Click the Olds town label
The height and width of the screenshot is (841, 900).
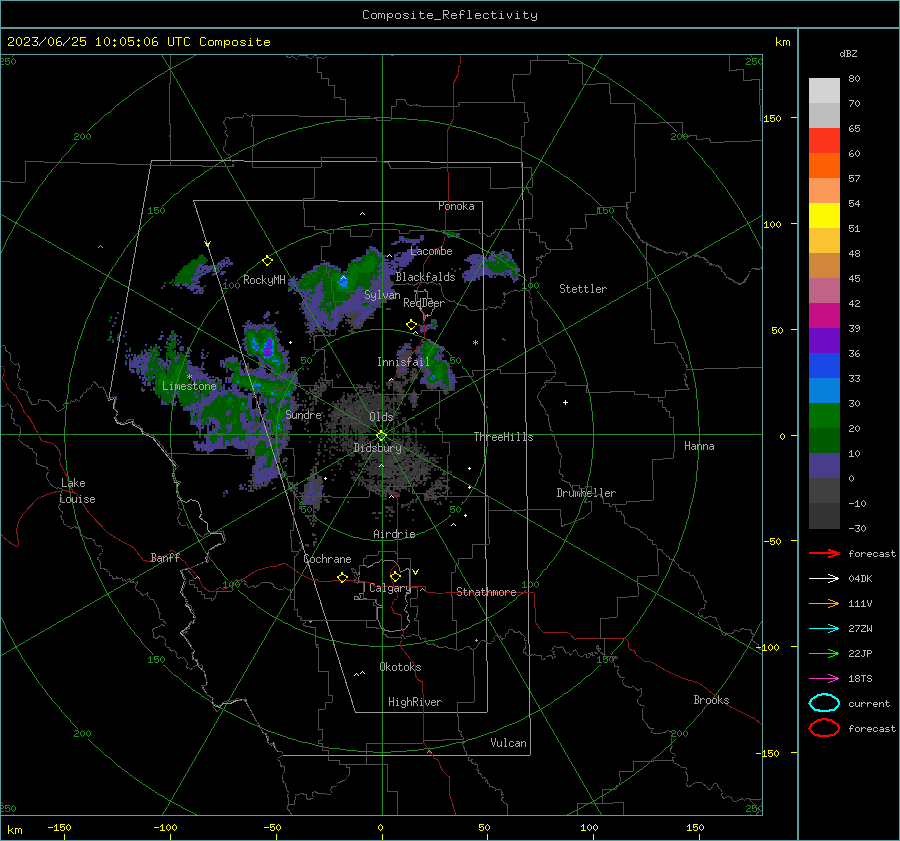click(381, 417)
